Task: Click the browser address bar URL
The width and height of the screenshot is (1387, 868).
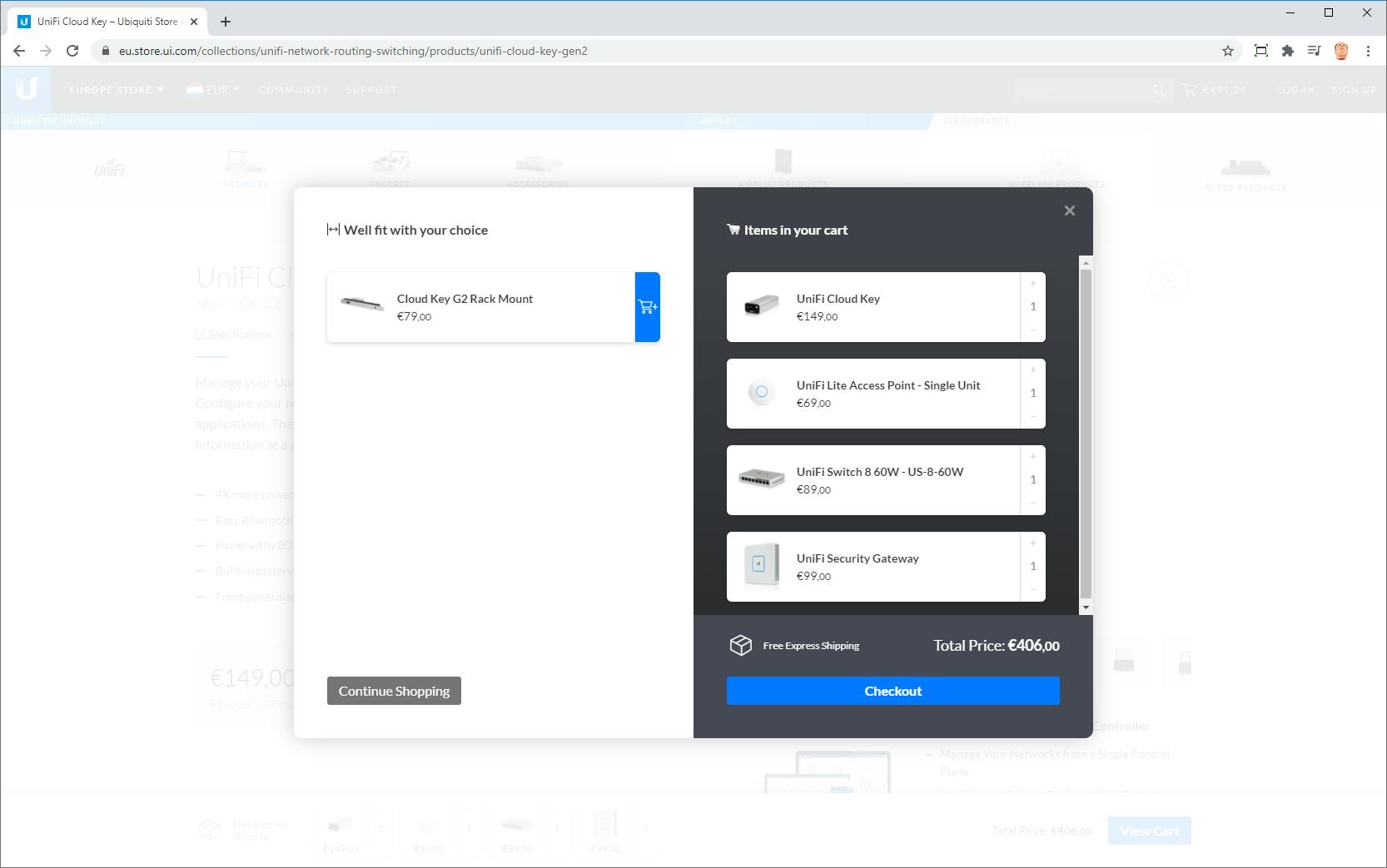Action: [x=353, y=51]
